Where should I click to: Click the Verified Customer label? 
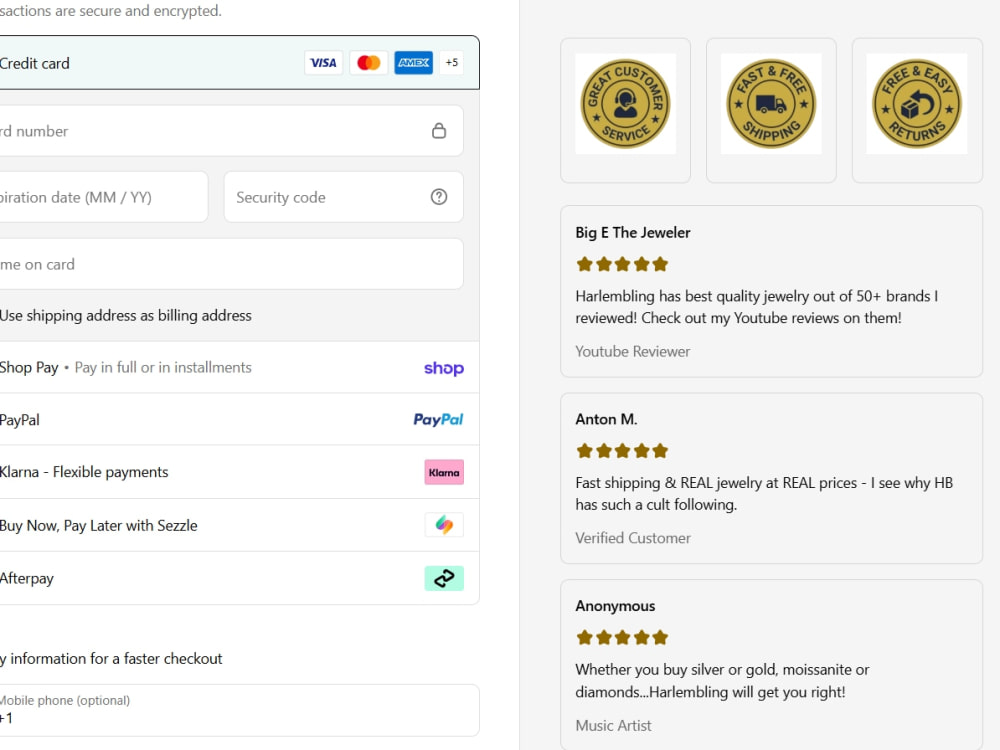[633, 538]
